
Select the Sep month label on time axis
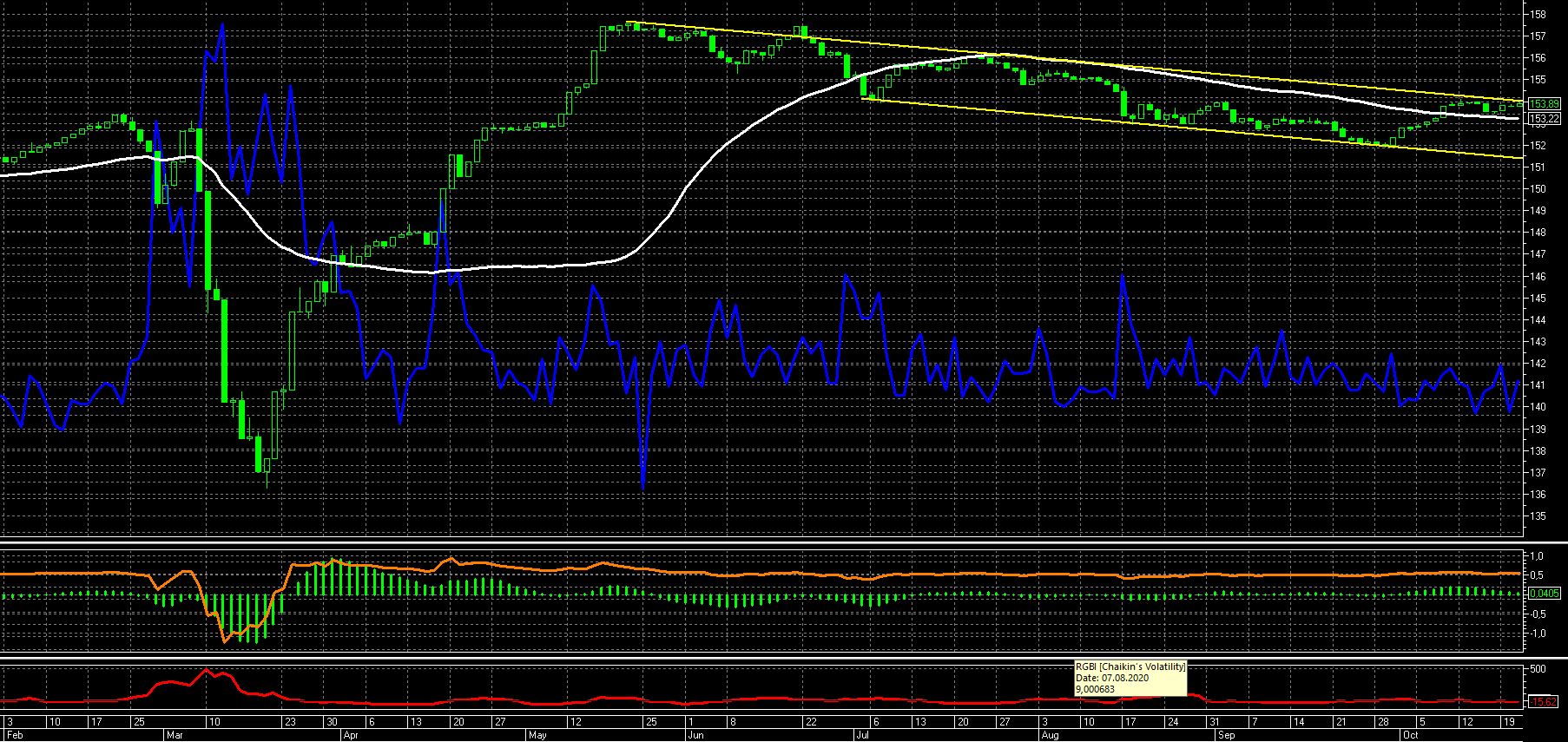click(x=1226, y=735)
